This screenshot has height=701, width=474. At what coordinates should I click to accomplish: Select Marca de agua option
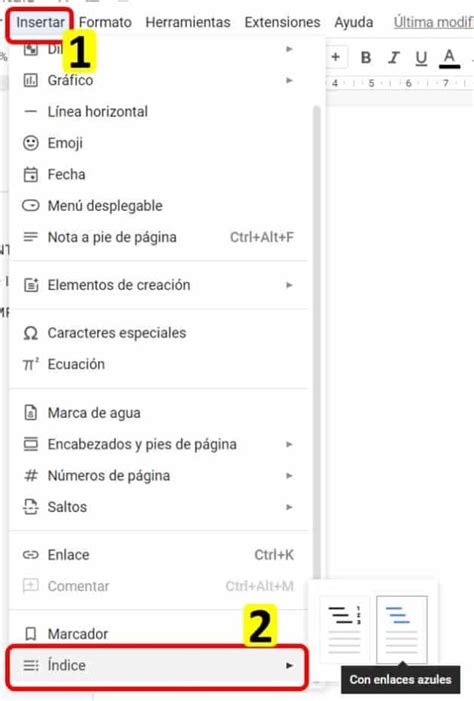[x=159, y=413]
